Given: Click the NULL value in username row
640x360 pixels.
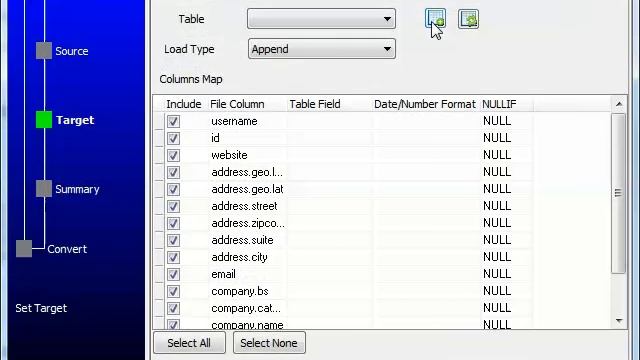Looking at the screenshot, I should 497,121.
